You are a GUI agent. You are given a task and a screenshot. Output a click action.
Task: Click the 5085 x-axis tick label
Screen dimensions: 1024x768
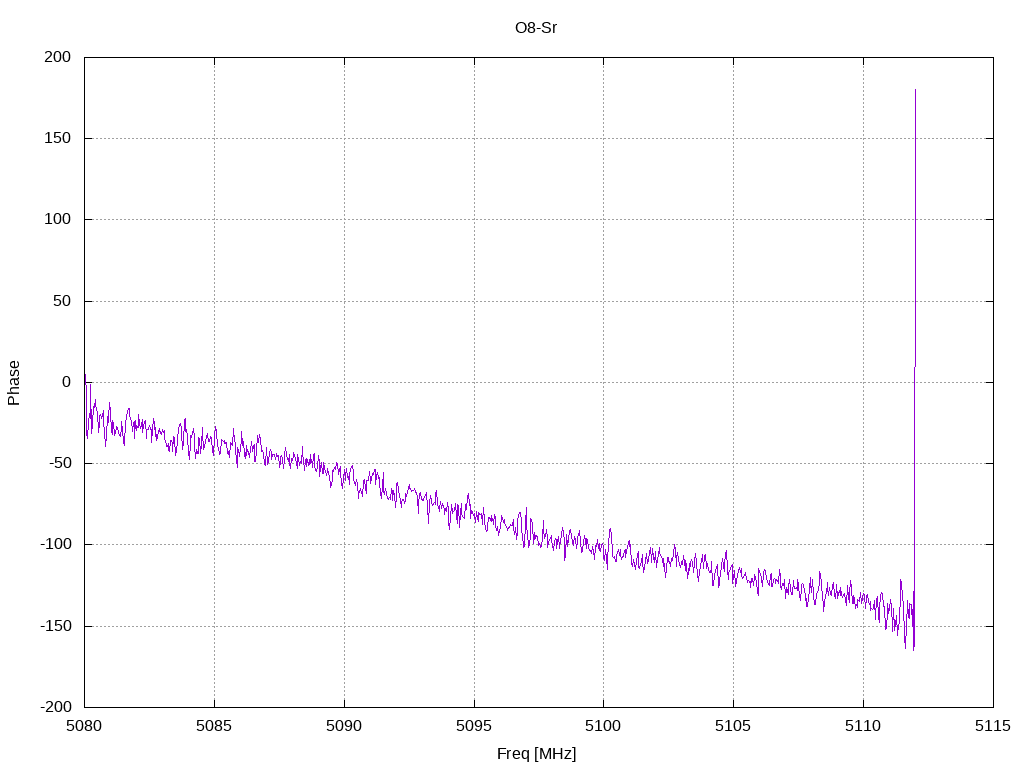point(214,726)
